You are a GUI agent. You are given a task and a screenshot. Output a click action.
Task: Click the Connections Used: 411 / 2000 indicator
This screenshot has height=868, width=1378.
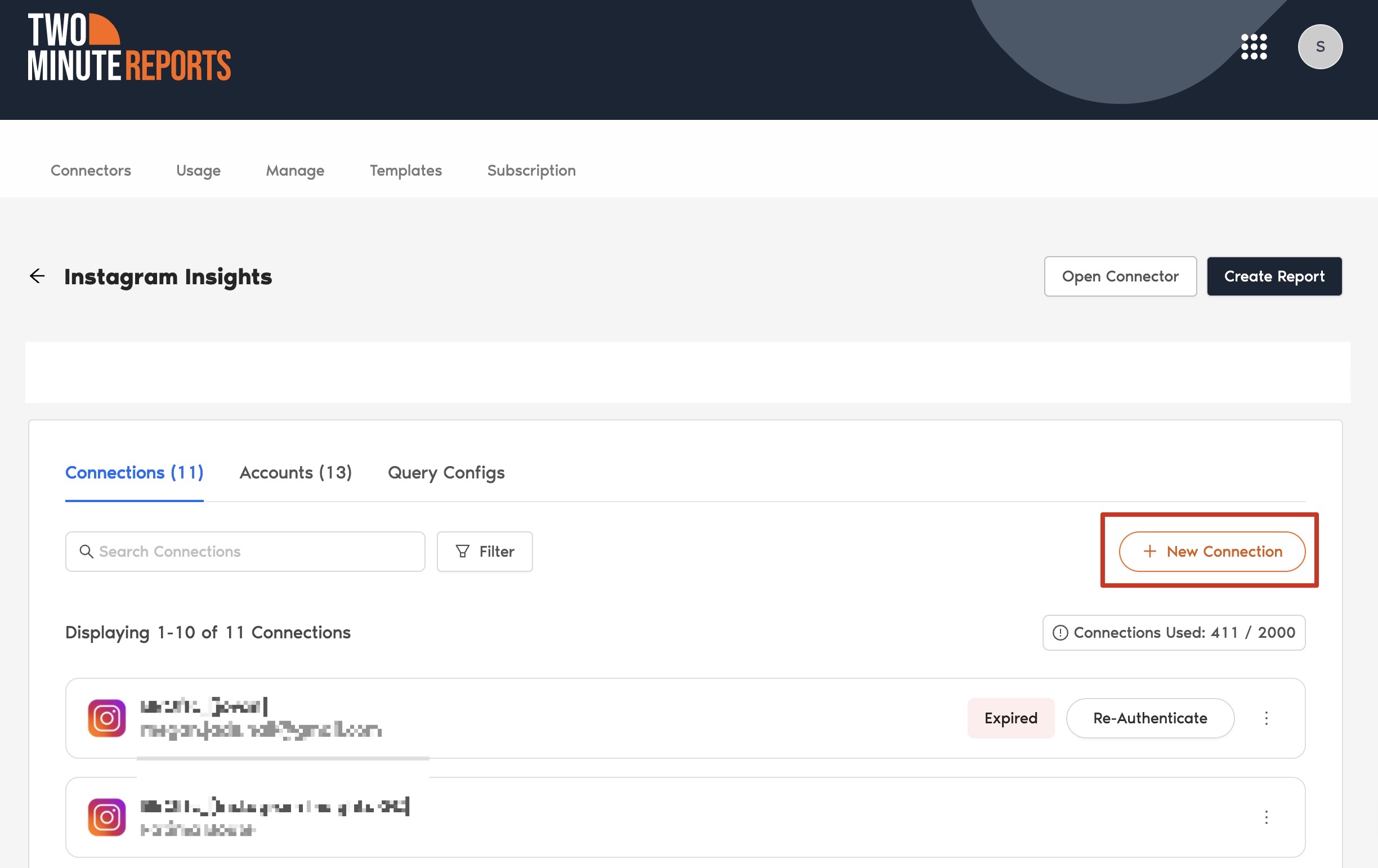click(1173, 633)
